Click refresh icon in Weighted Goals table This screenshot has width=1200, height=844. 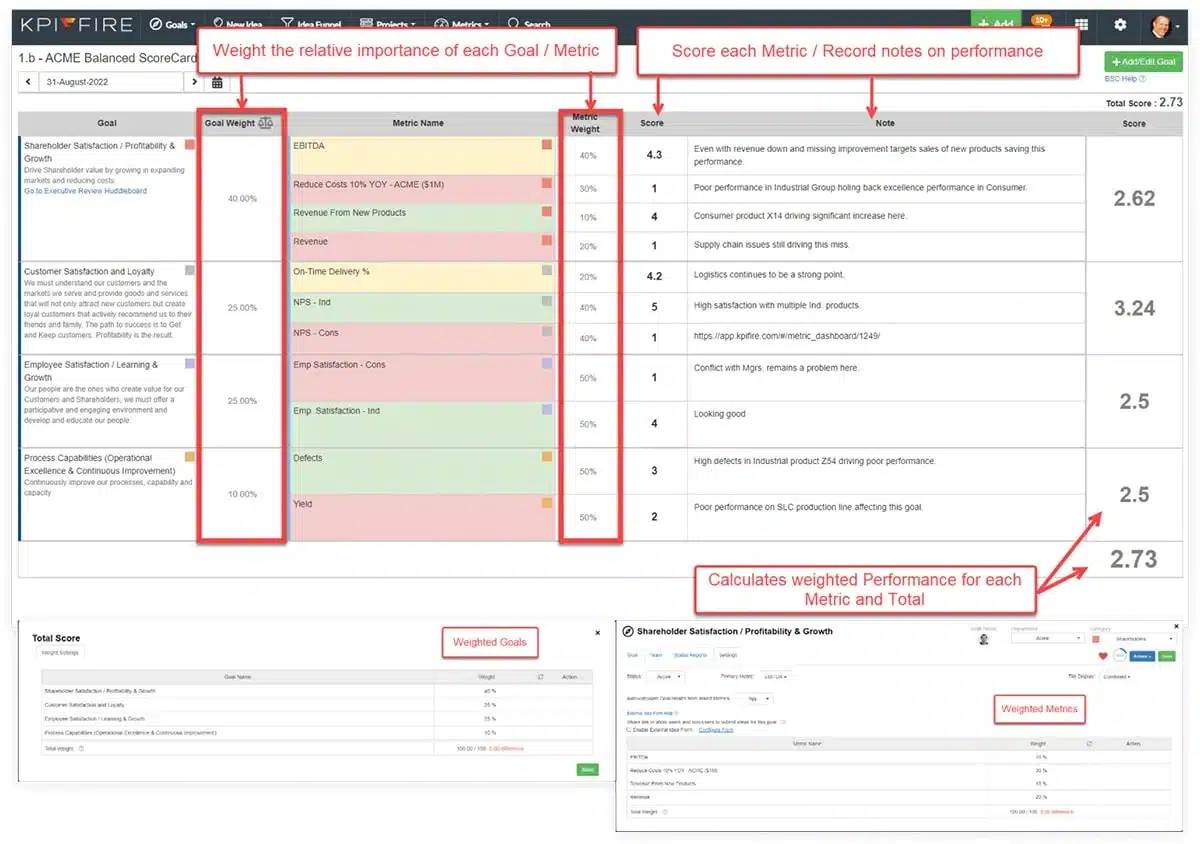click(x=540, y=677)
